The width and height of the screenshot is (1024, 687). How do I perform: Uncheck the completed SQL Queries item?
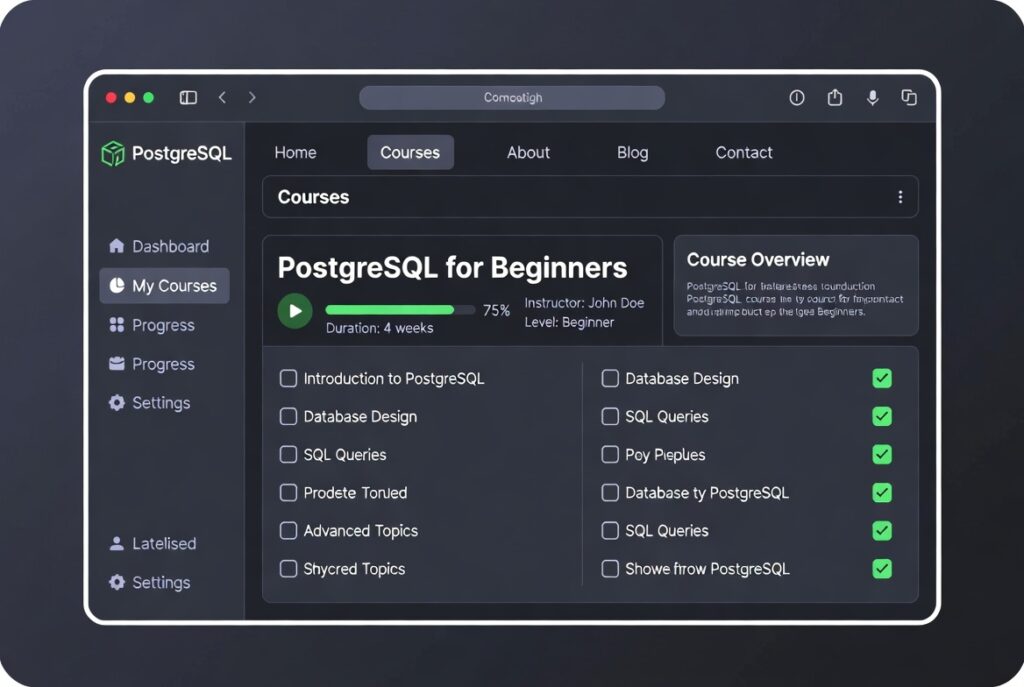click(881, 416)
